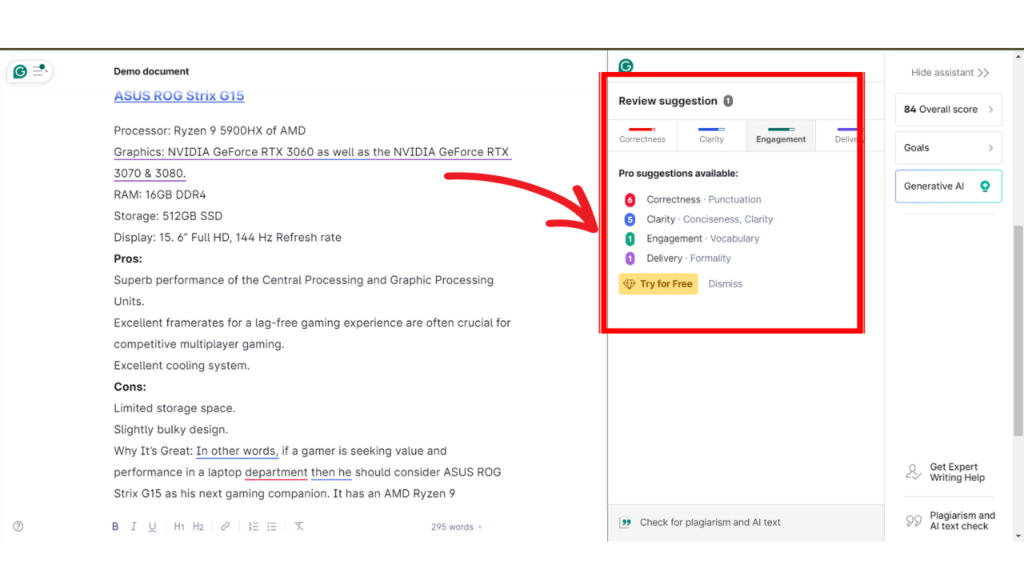Expand the Goals panel

948,148
